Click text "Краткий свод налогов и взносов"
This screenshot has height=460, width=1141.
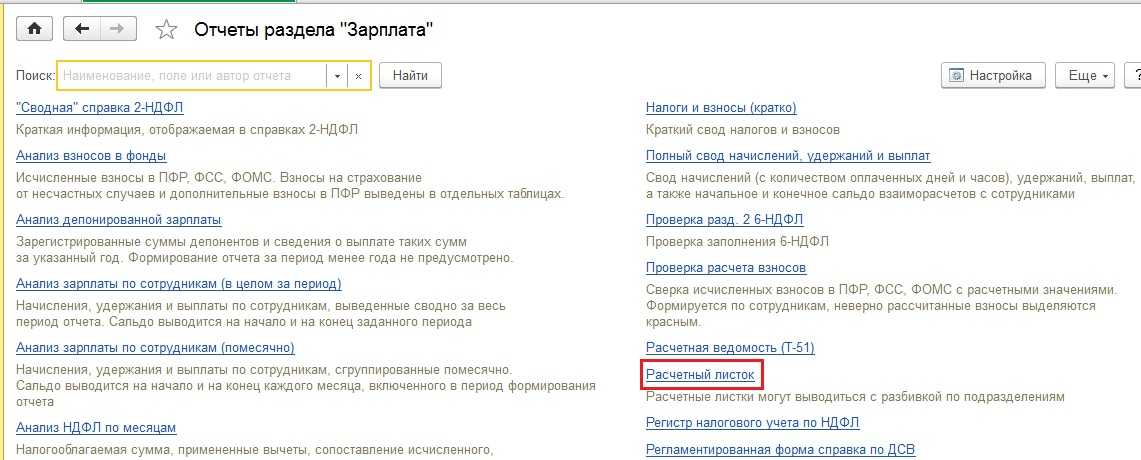[x=743, y=130]
